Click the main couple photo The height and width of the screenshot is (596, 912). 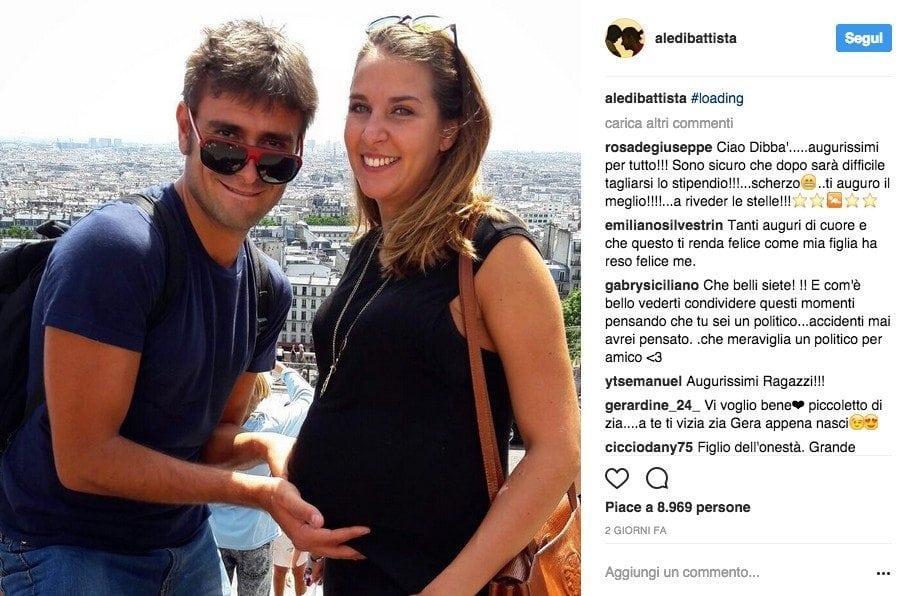click(290, 298)
